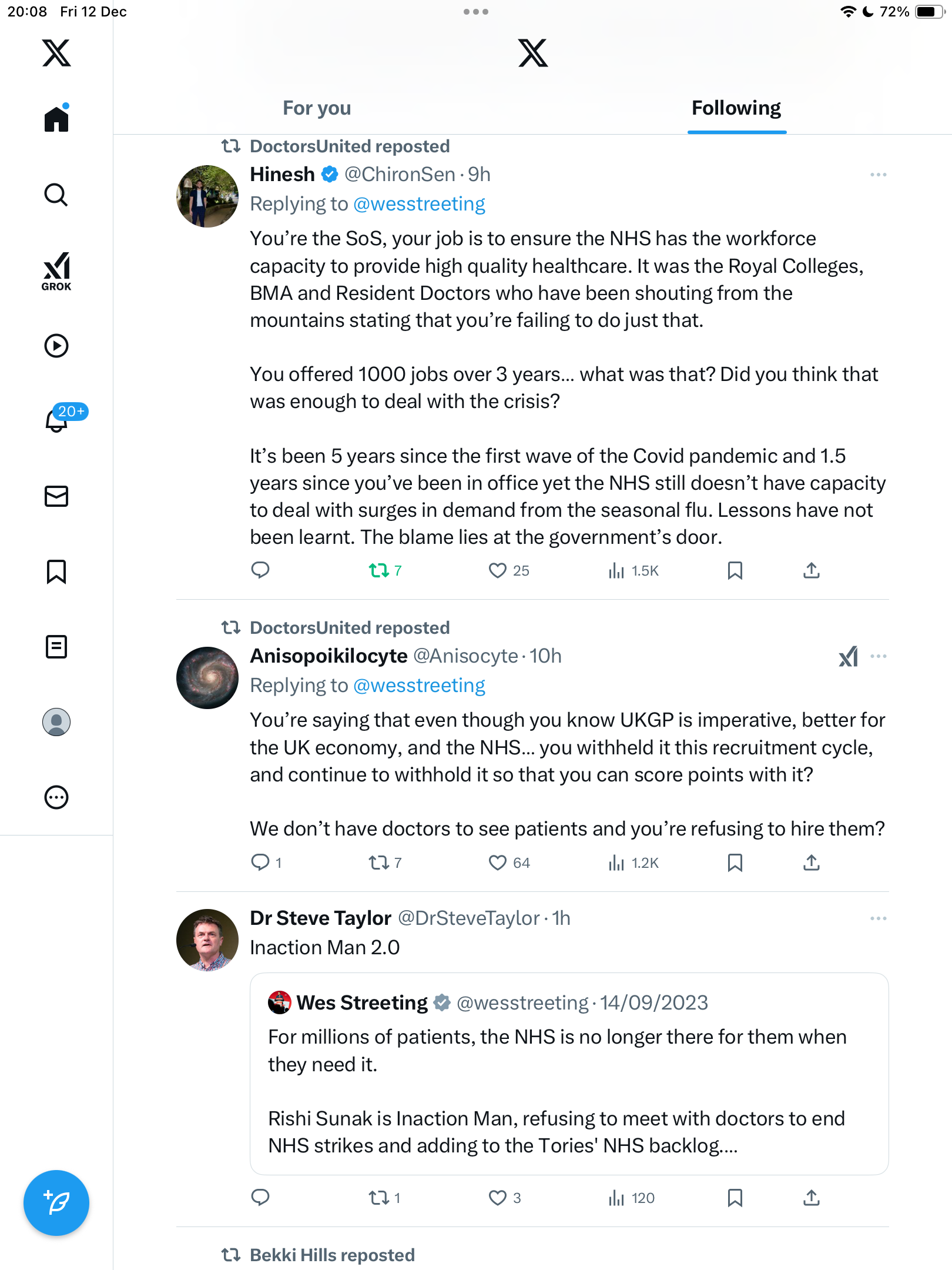
Task: Like Hinesh's post
Action: click(498, 570)
